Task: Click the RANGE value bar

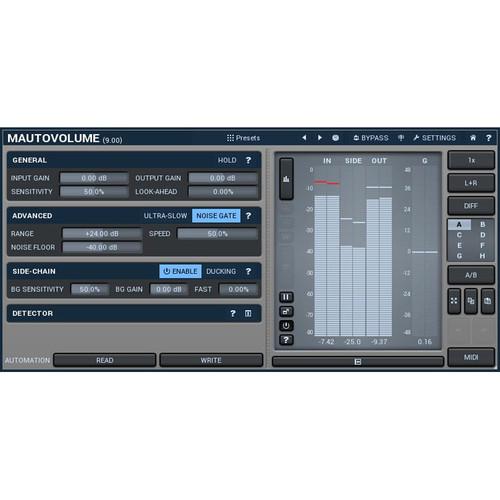Action: (102, 234)
